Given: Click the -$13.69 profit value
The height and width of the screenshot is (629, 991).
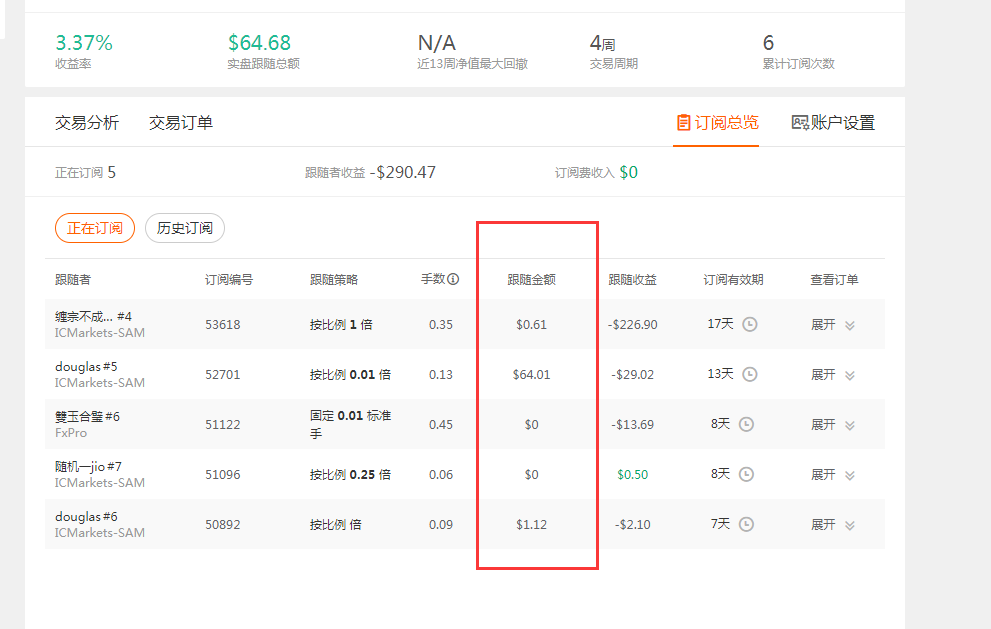Looking at the screenshot, I should 633,424.
